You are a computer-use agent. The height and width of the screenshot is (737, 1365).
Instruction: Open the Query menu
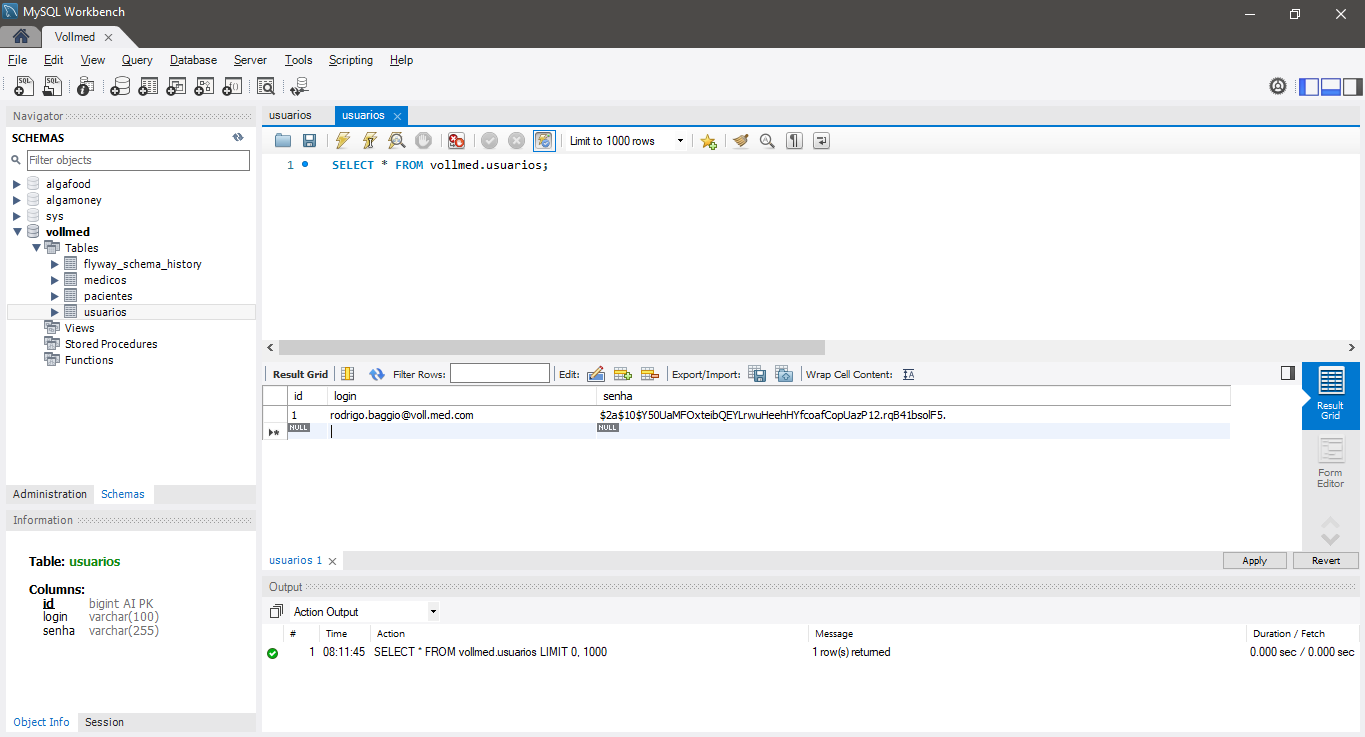point(137,60)
